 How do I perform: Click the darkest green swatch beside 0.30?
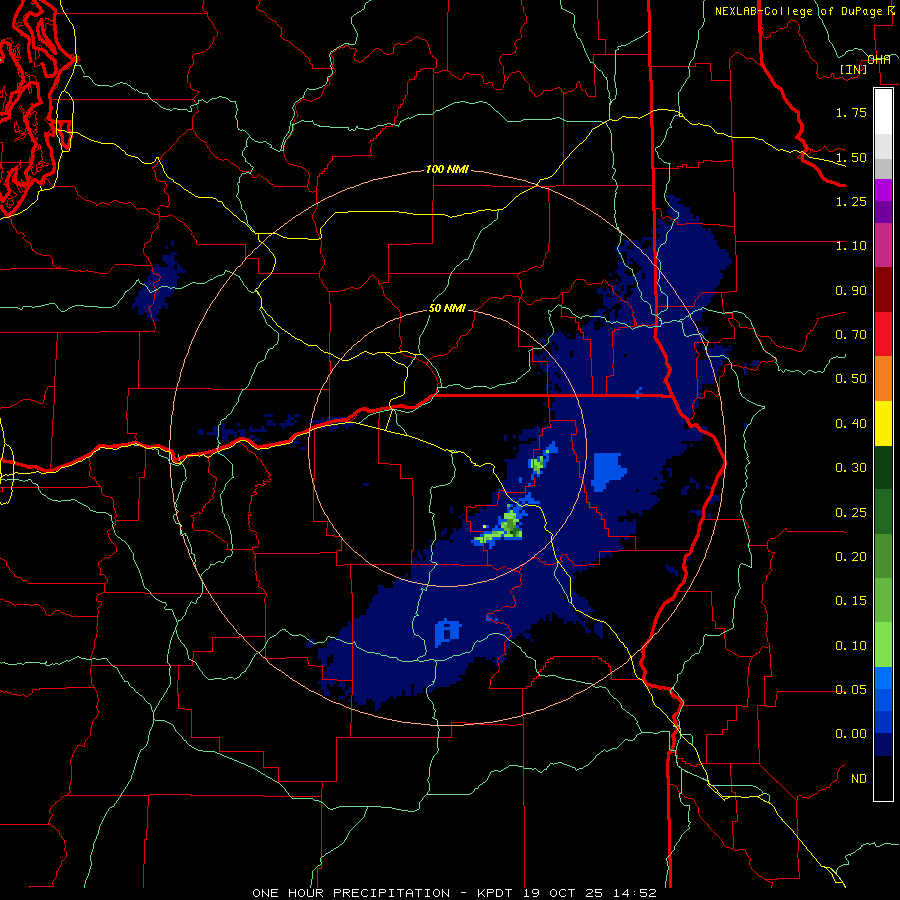(883, 467)
